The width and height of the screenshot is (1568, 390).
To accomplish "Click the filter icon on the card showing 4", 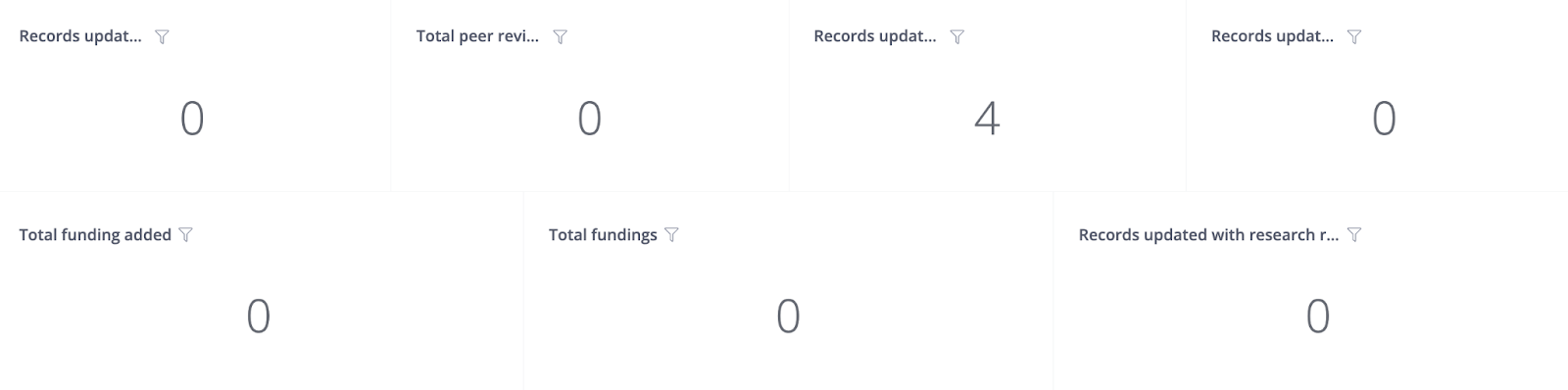I will [x=957, y=37].
